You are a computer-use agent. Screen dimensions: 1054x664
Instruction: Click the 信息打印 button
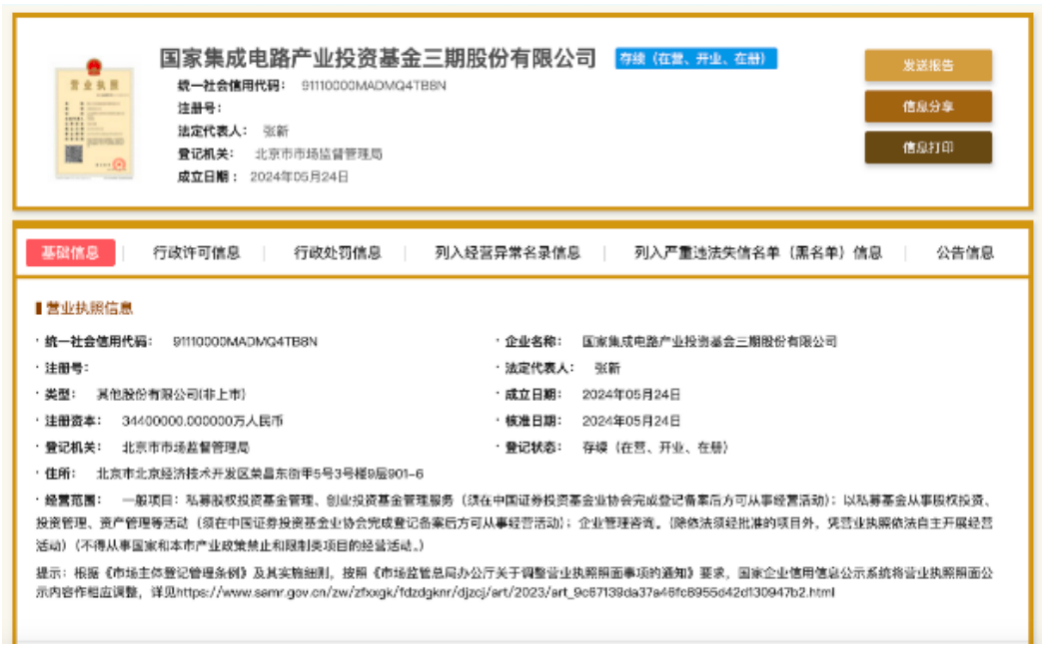[928, 147]
